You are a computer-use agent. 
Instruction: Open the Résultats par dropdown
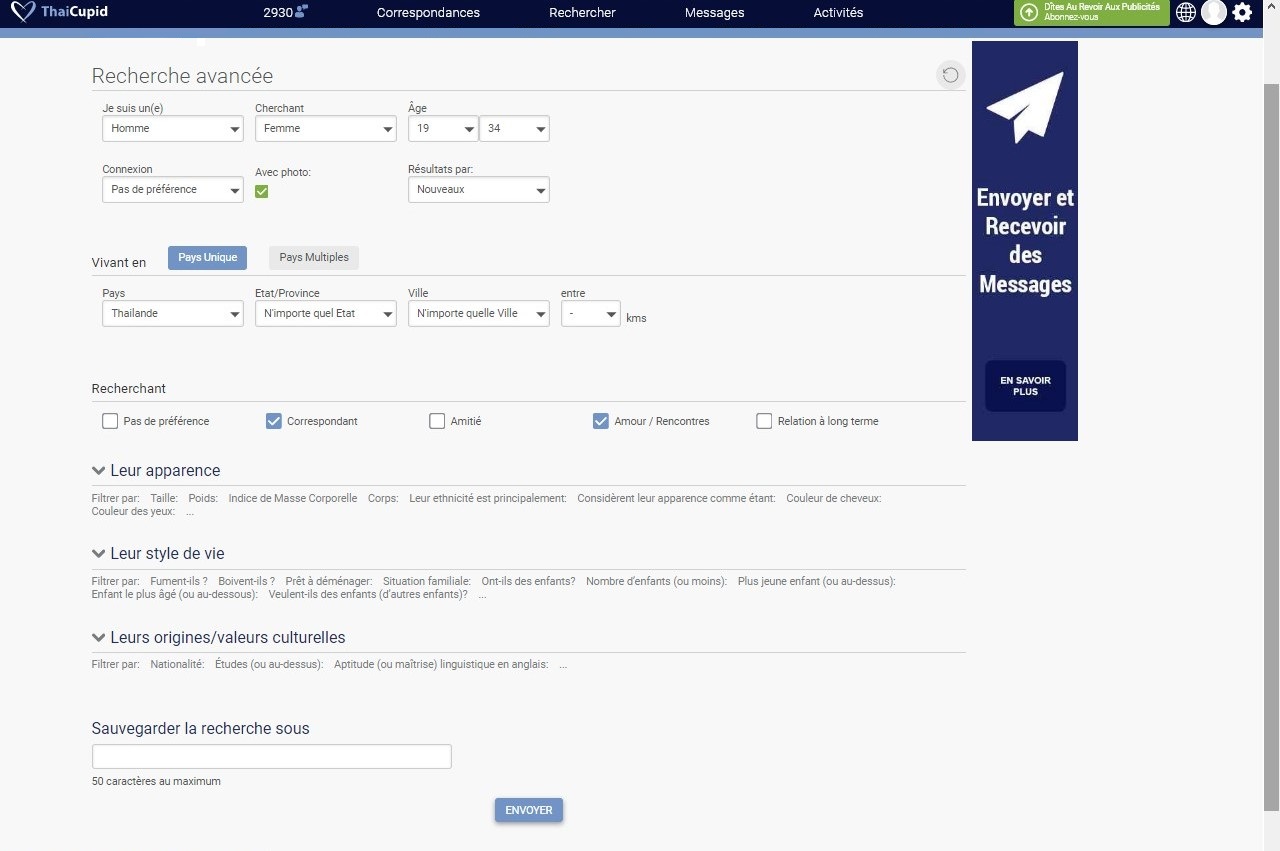tap(478, 190)
